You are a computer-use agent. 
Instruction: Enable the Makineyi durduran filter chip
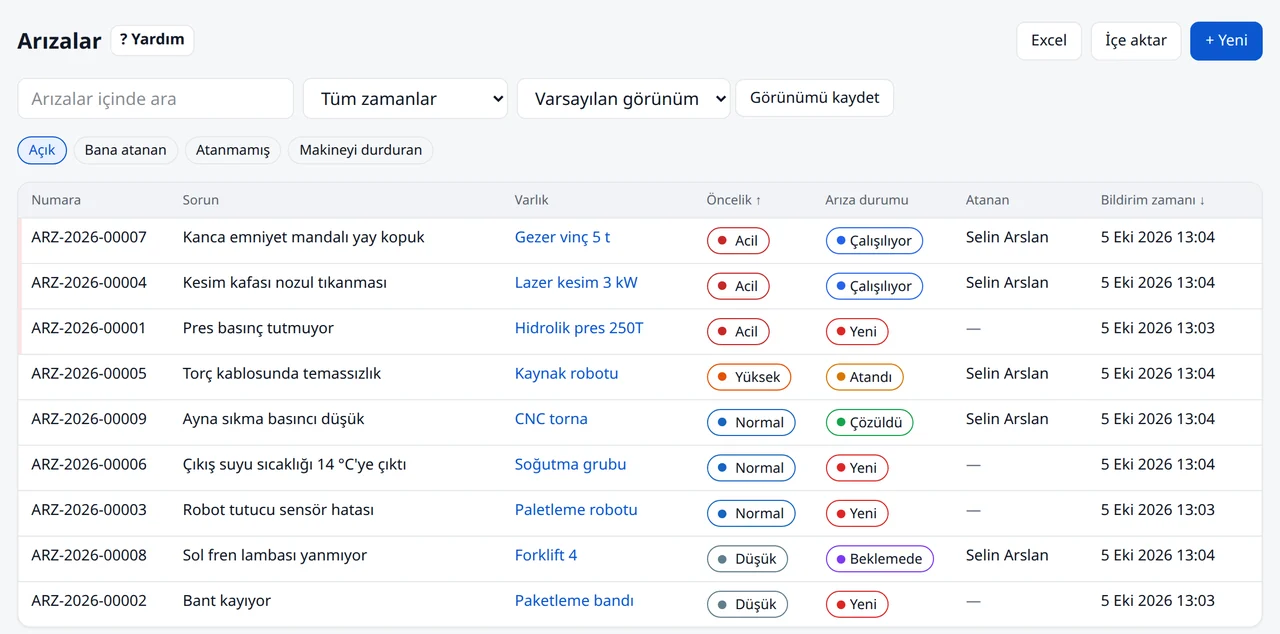(361, 150)
